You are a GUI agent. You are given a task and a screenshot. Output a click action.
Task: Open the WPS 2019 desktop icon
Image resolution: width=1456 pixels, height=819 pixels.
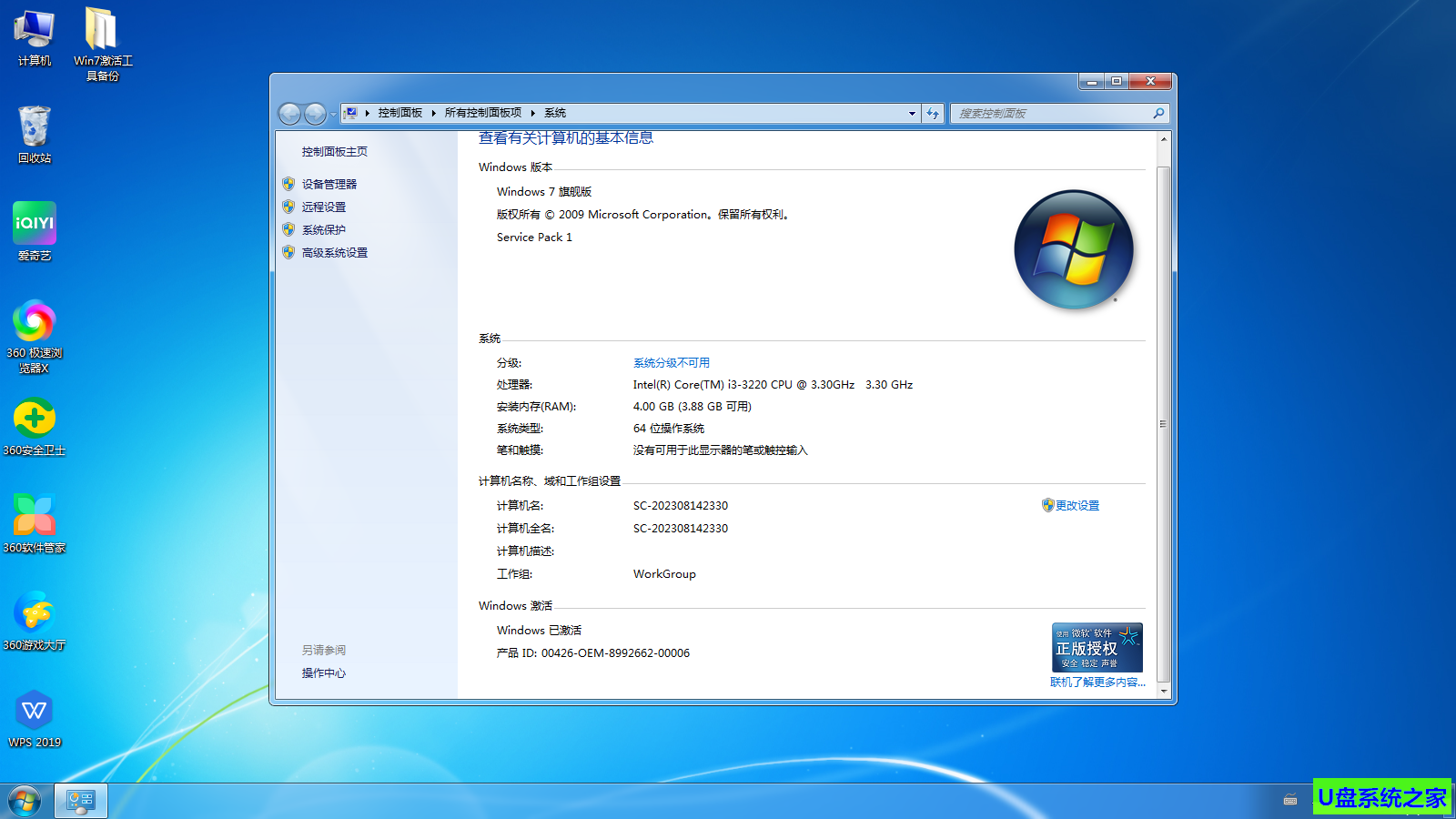click(x=35, y=712)
